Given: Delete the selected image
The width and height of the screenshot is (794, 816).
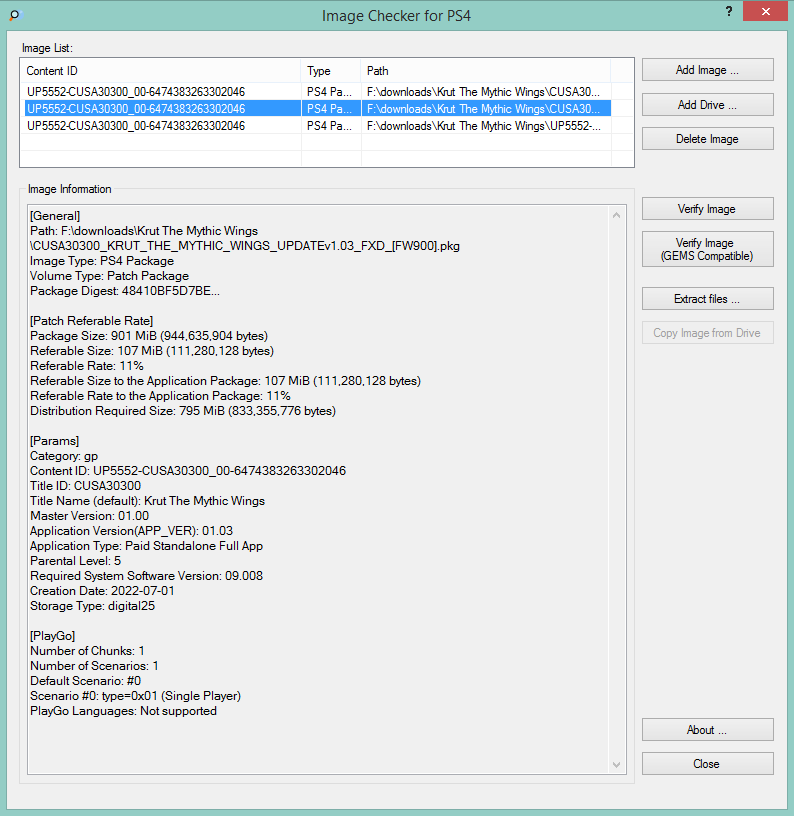Looking at the screenshot, I should coord(707,139).
